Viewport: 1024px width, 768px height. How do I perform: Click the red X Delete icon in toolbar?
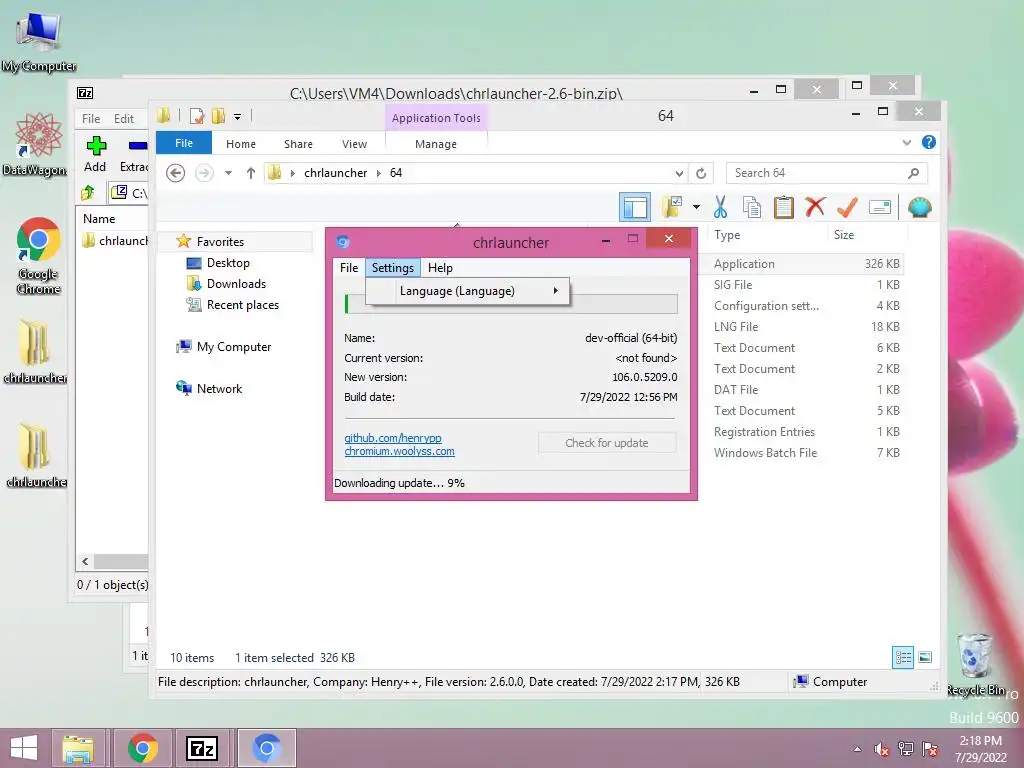point(815,207)
